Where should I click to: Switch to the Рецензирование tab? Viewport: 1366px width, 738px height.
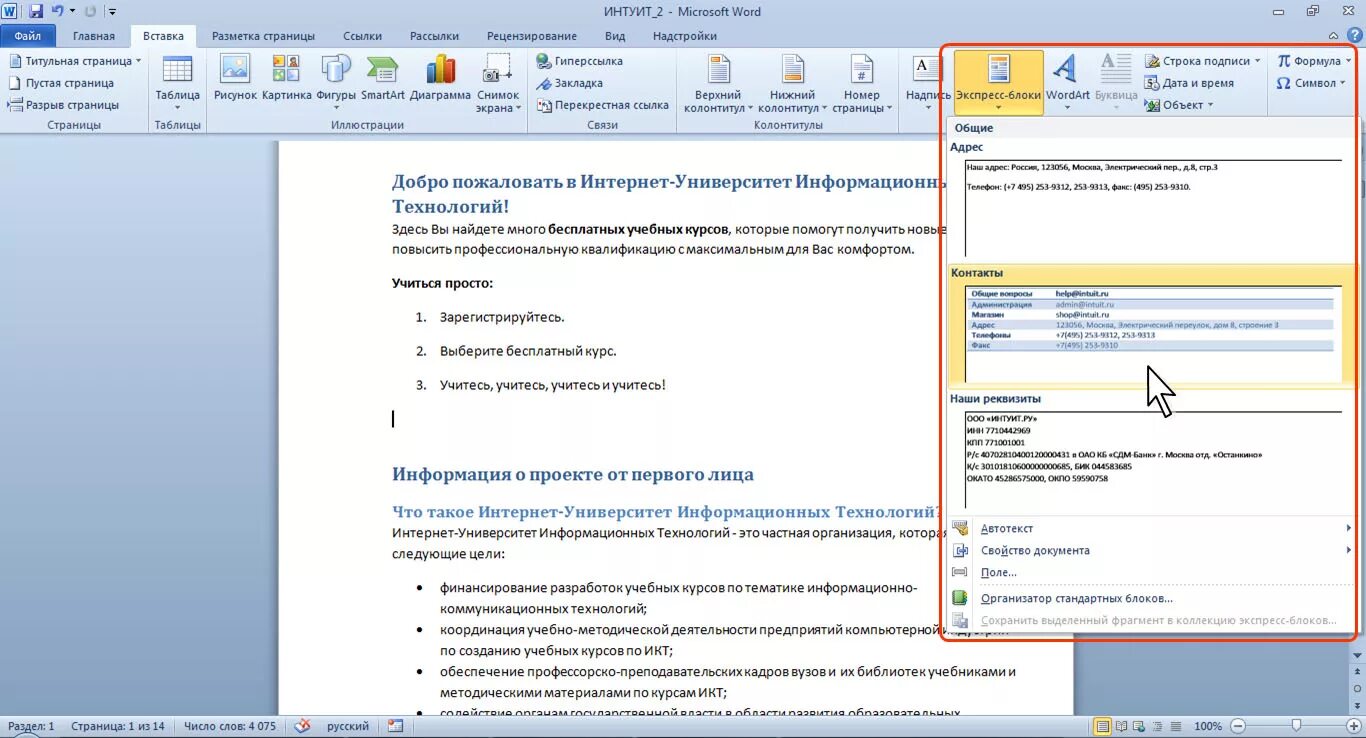(532, 36)
